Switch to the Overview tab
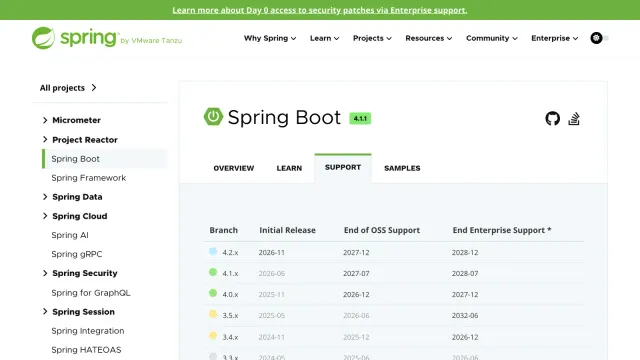 point(233,168)
